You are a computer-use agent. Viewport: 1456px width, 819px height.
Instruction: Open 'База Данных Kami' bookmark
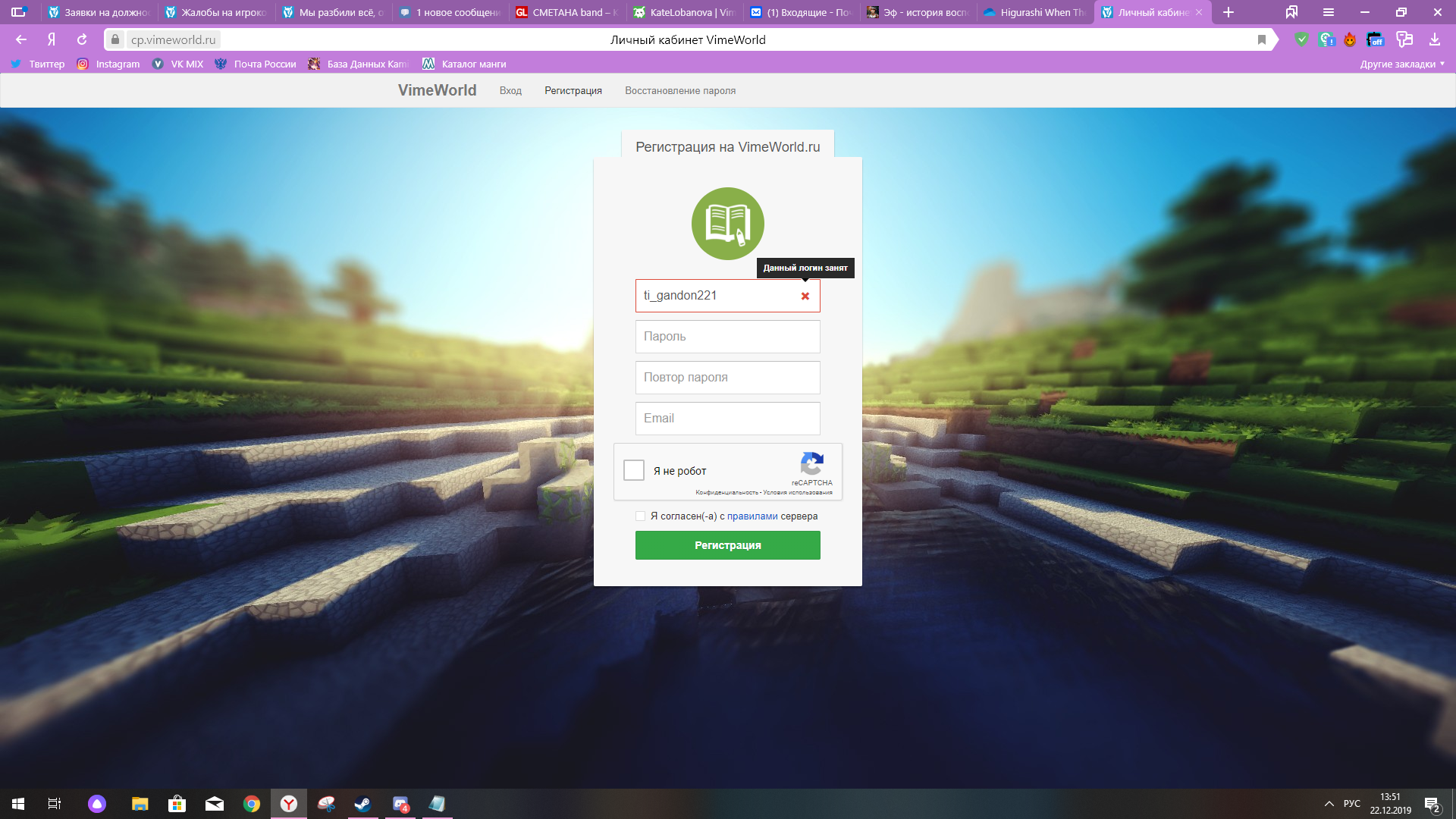(x=359, y=64)
